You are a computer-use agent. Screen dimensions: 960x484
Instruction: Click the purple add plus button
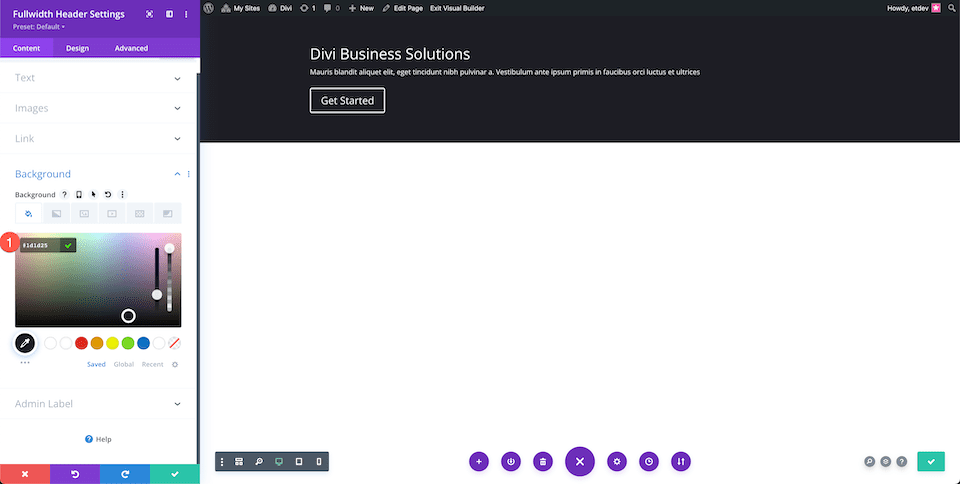(x=479, y=461)
